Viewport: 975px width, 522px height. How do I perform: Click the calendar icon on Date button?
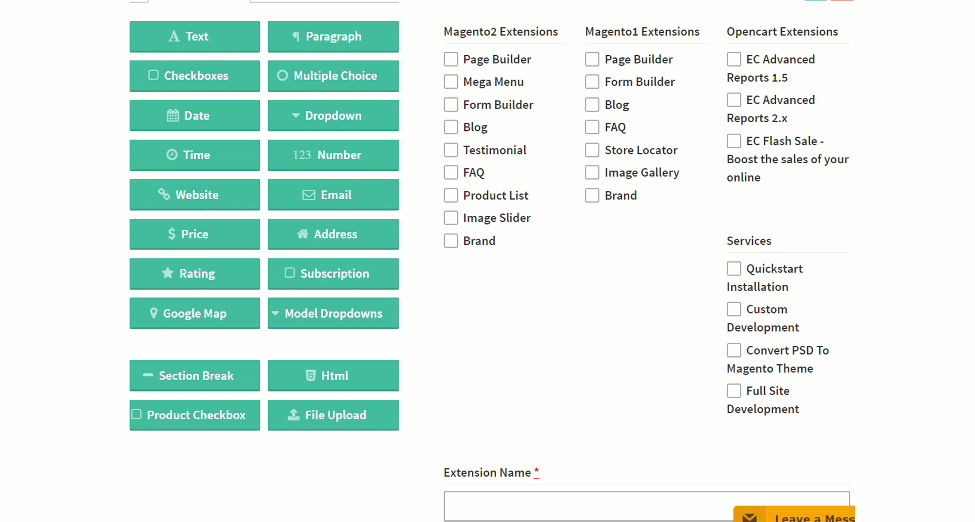[x=173, y=116]
